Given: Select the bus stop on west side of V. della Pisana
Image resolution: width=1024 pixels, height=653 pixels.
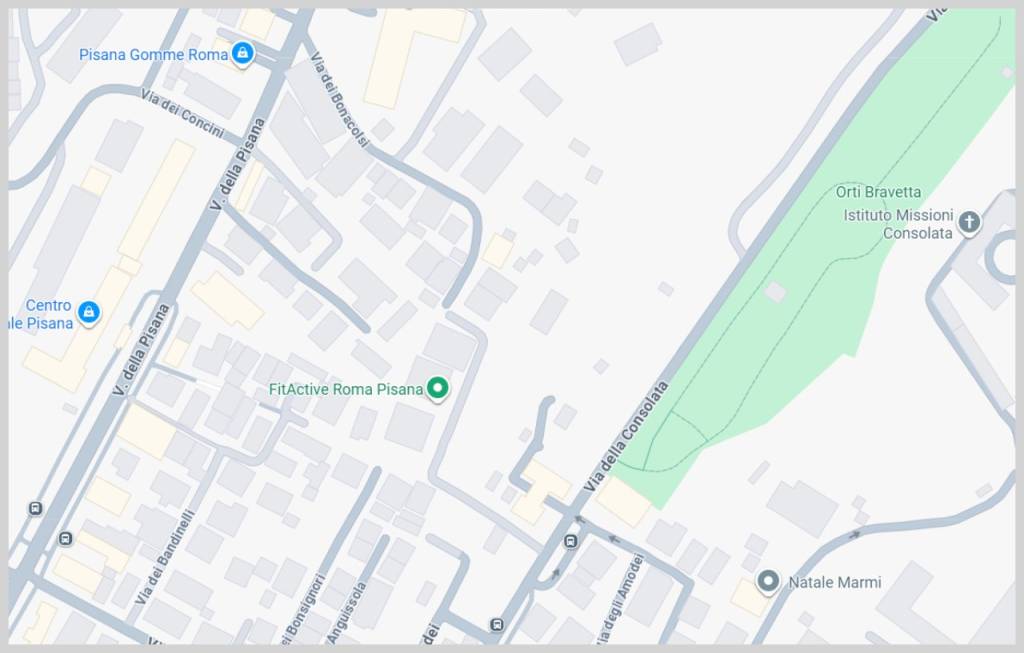Looking at the screenshot, I should click(x=35, y=508).
